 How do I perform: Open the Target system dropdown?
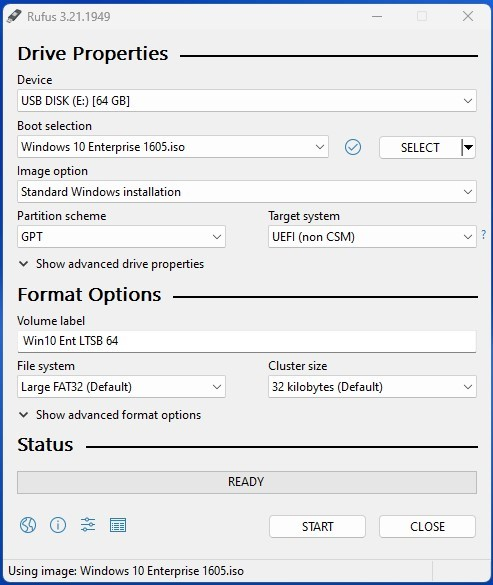click(x=372, y=237)
